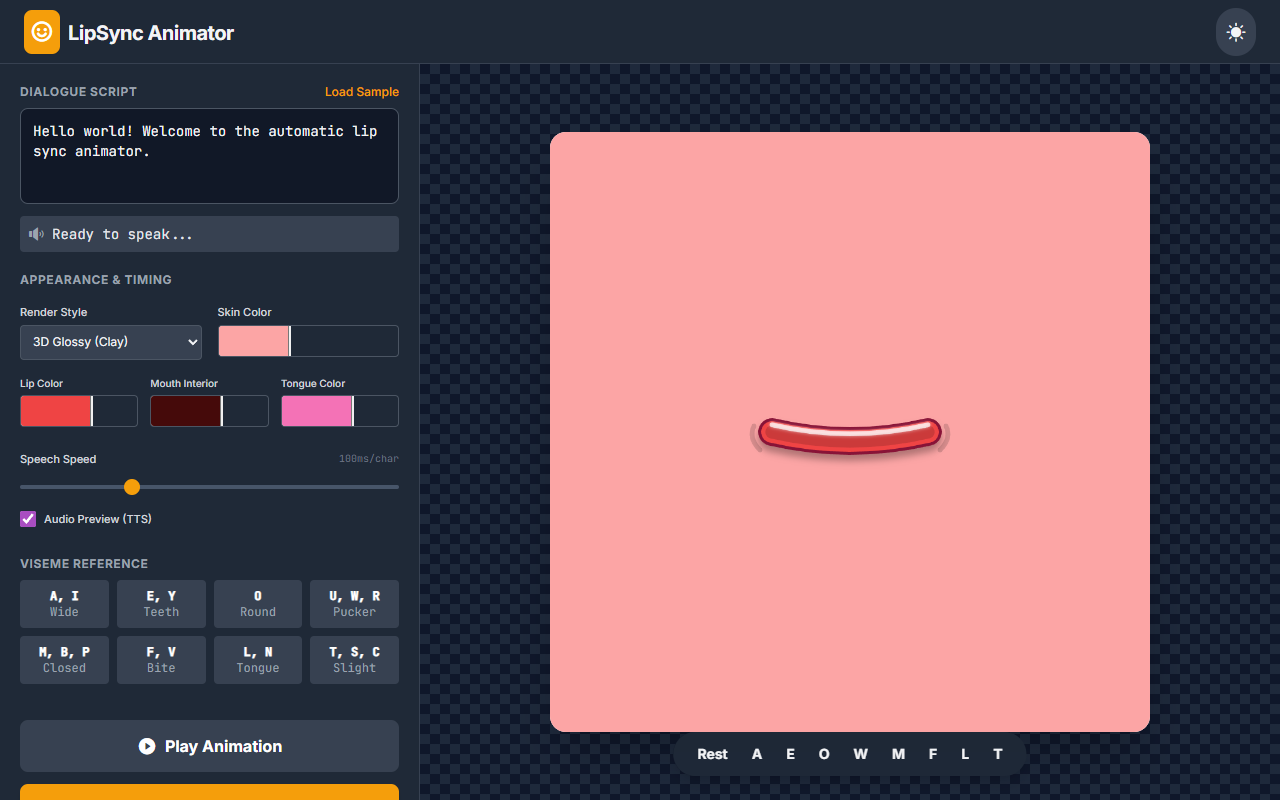The width and height of the screenshot is (1280, 800).
Task: Click inside the Dialogue Script text area
Action: 209,155
